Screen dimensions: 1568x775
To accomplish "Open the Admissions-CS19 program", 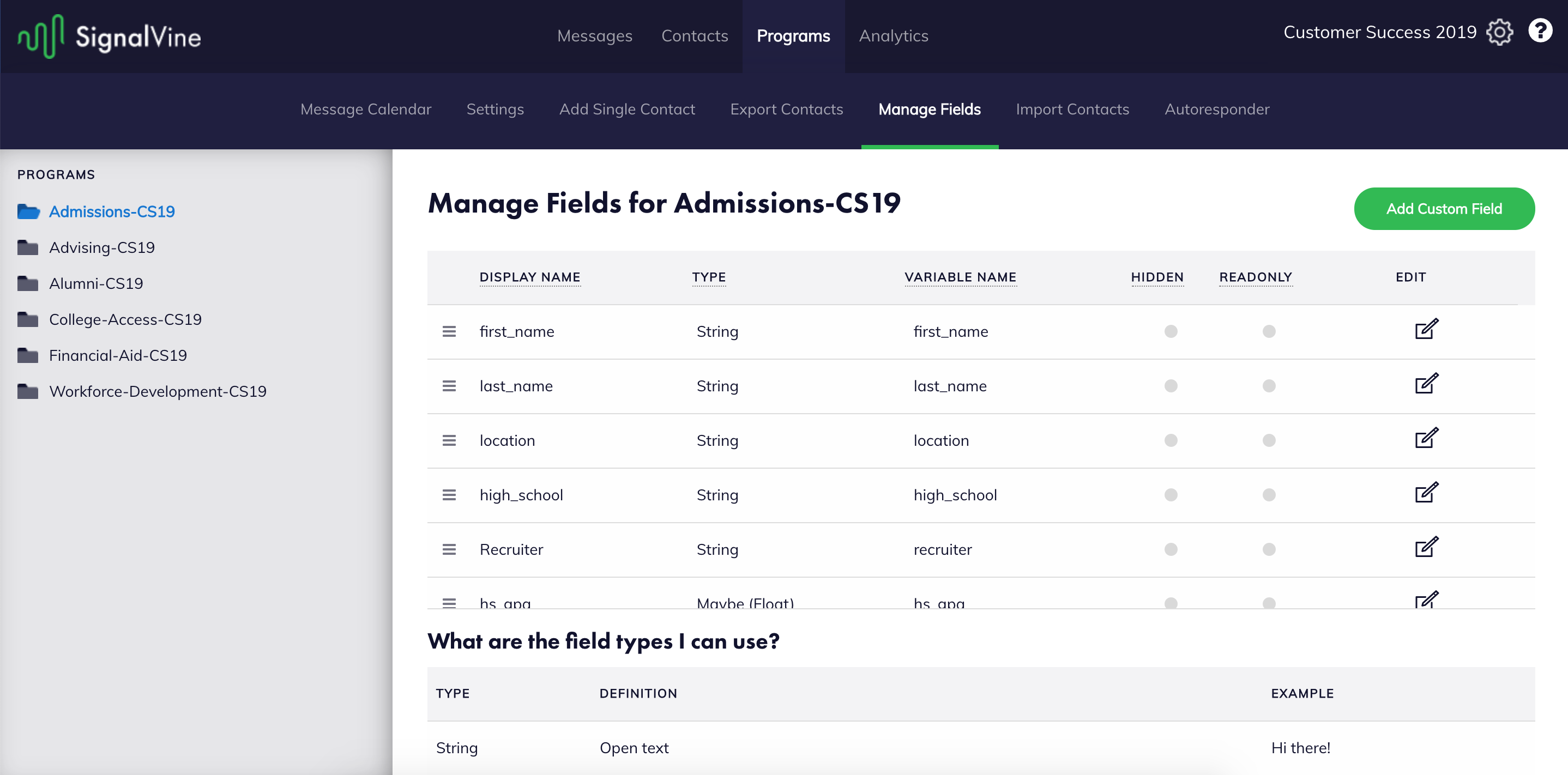I will tap(112, 211).
